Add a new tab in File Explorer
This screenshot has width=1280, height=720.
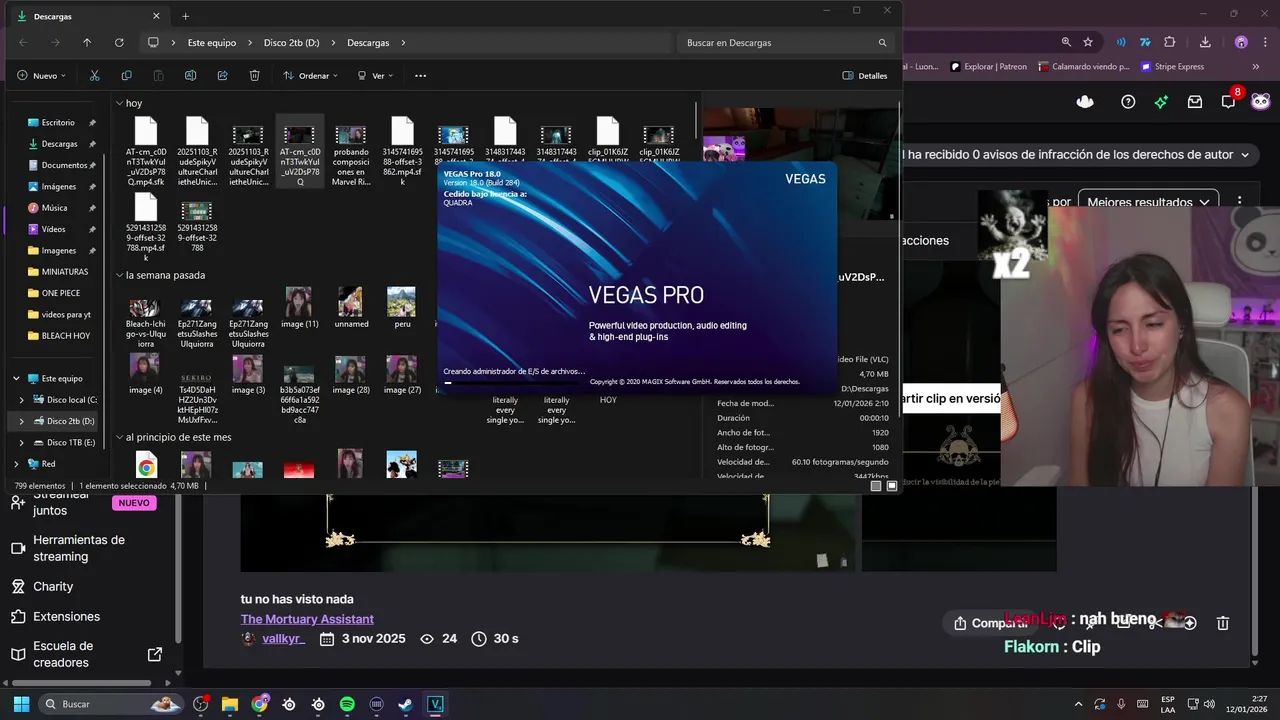click(x=185, y=16)
